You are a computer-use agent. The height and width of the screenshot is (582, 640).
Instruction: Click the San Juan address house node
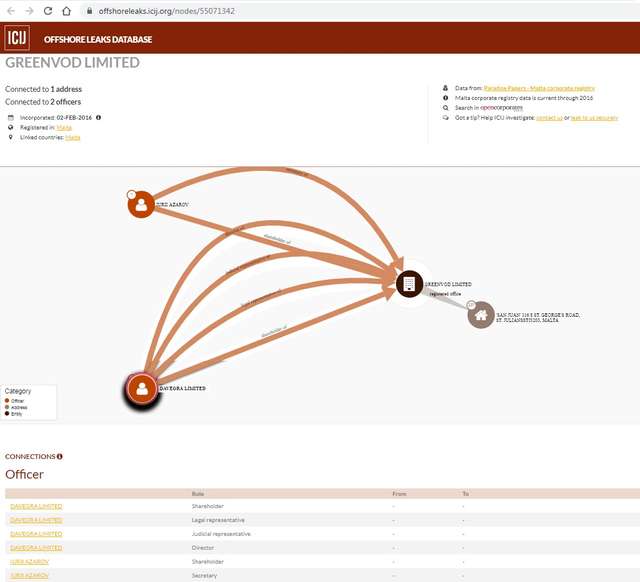[x=481, y=315]
